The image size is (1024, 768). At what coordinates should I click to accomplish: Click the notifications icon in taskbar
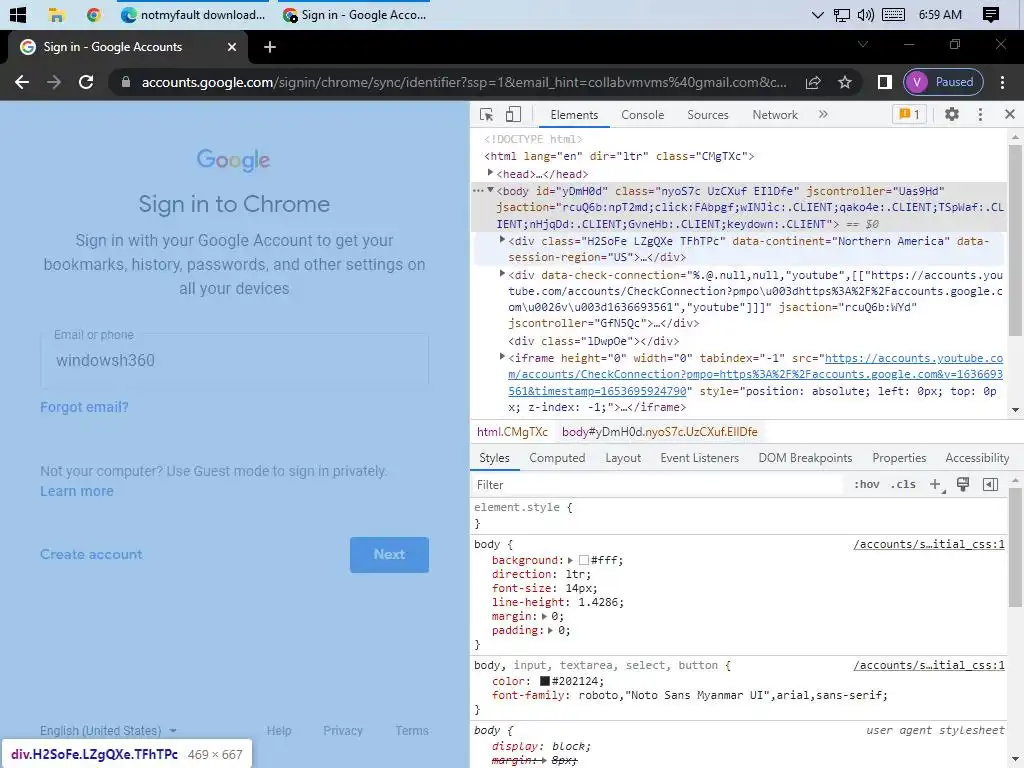[x=990, y=14]
